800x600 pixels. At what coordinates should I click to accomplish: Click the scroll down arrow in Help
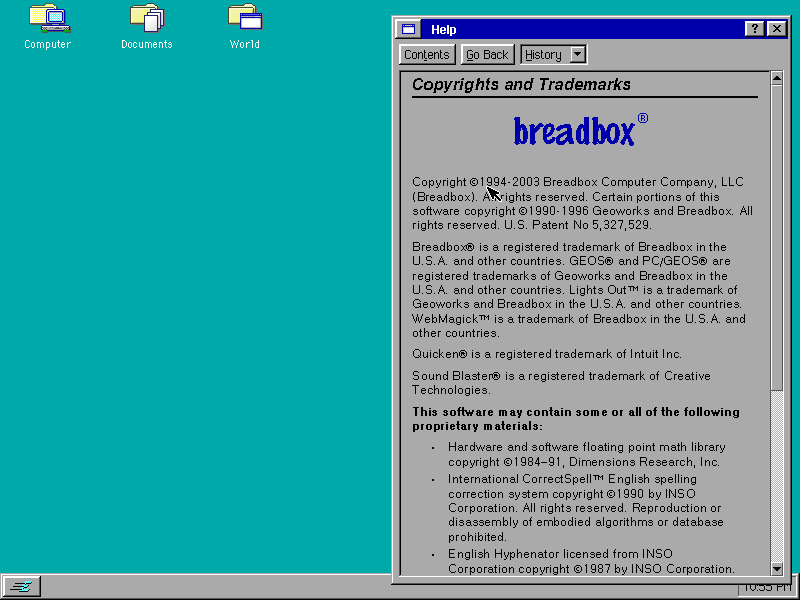(777, 568)
